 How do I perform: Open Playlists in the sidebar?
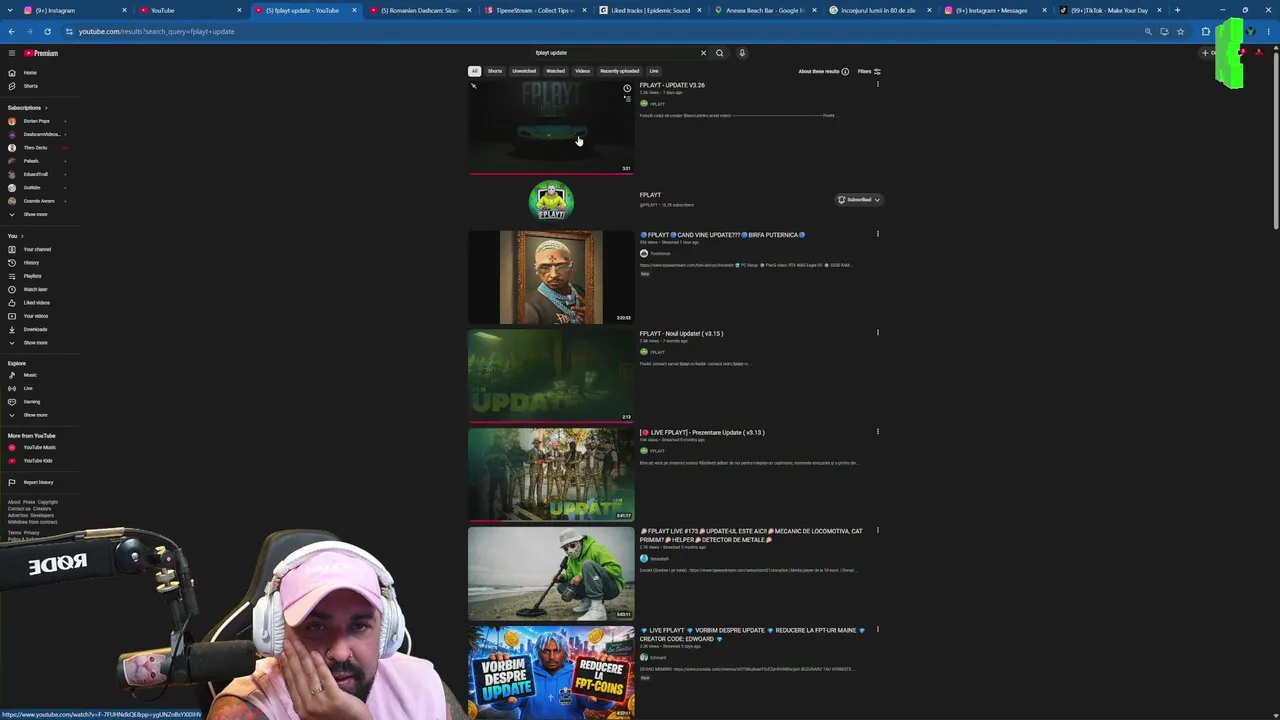32,276
